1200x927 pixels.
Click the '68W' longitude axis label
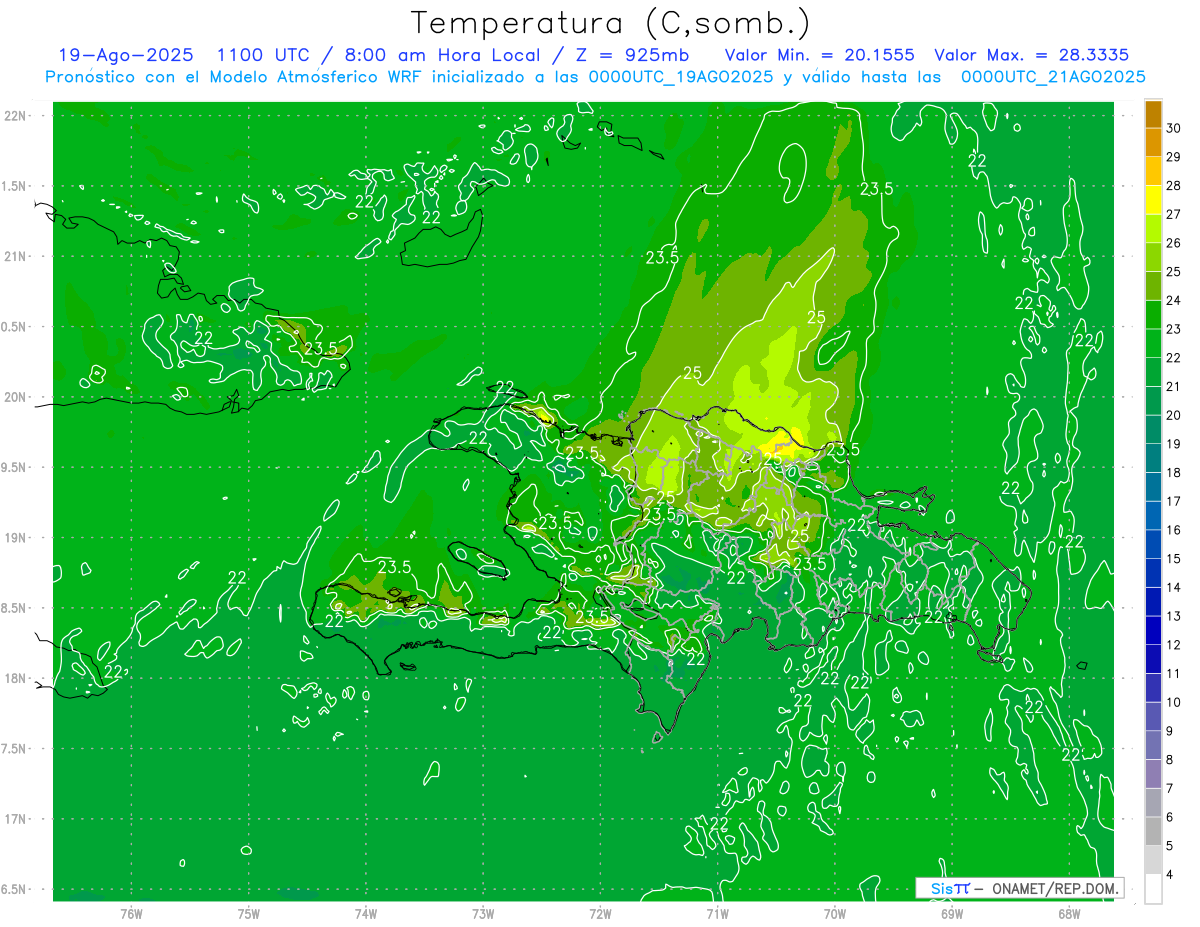tap(1069, 914)
